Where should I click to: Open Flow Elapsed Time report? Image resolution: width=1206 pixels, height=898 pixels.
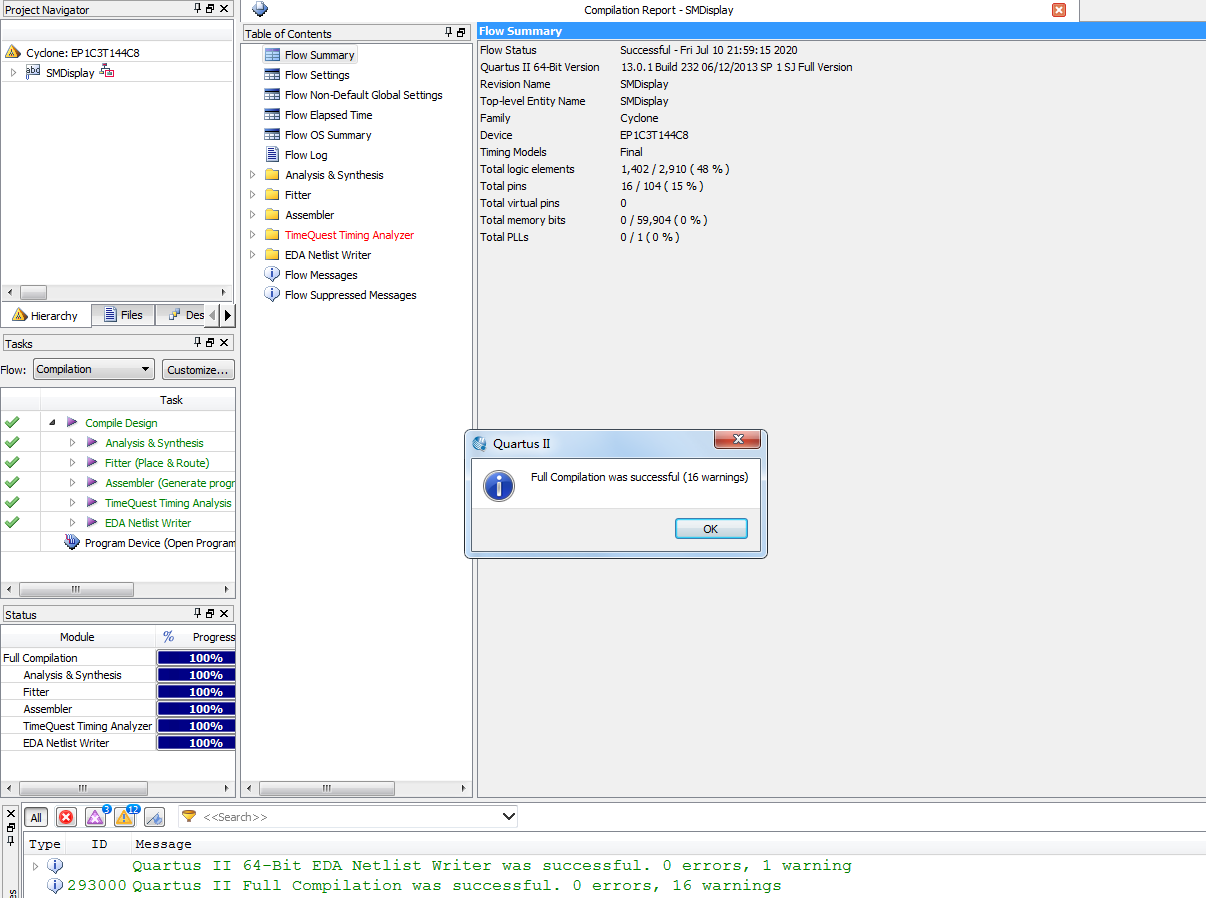point(328,115)
